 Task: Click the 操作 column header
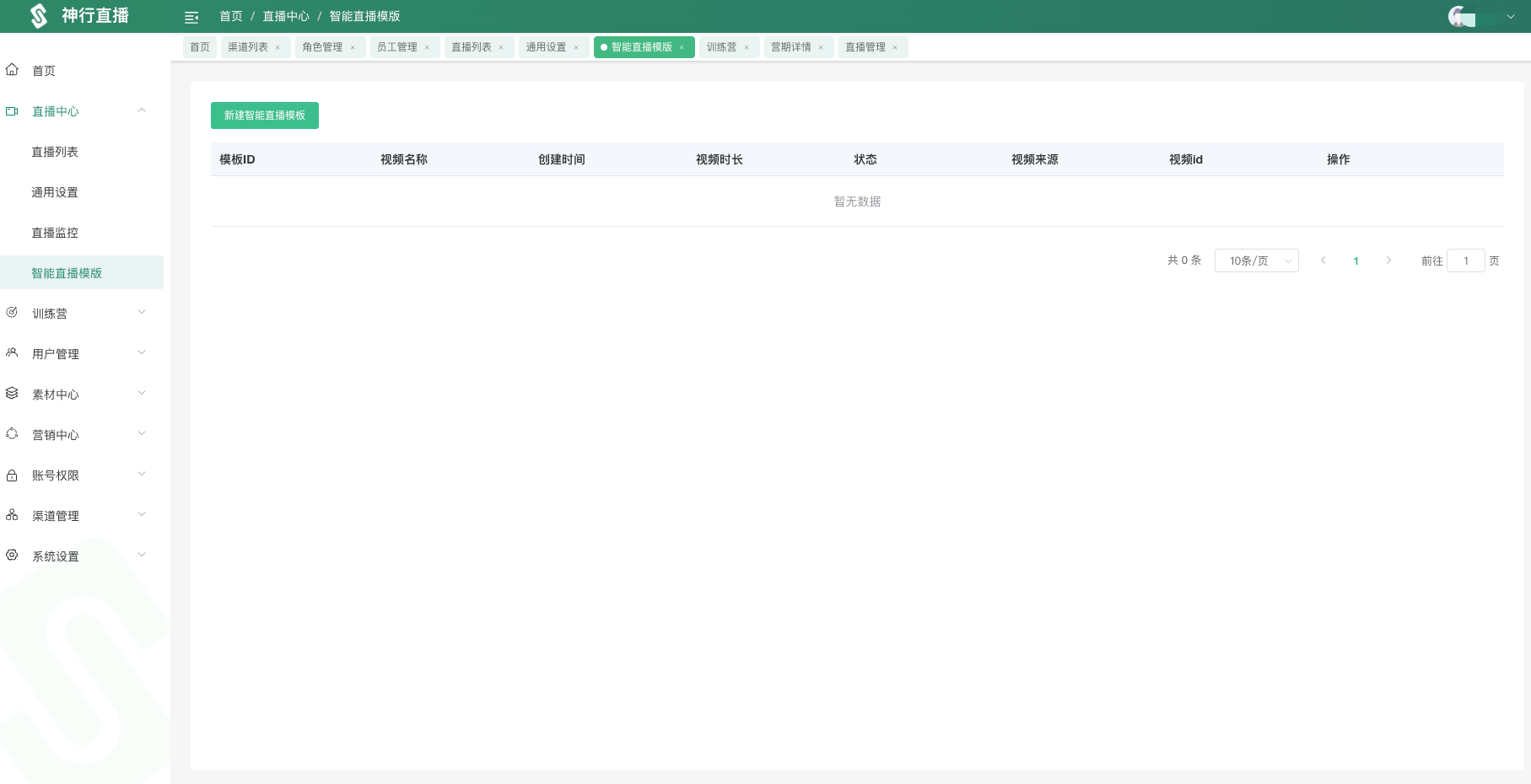(1339, 159)
